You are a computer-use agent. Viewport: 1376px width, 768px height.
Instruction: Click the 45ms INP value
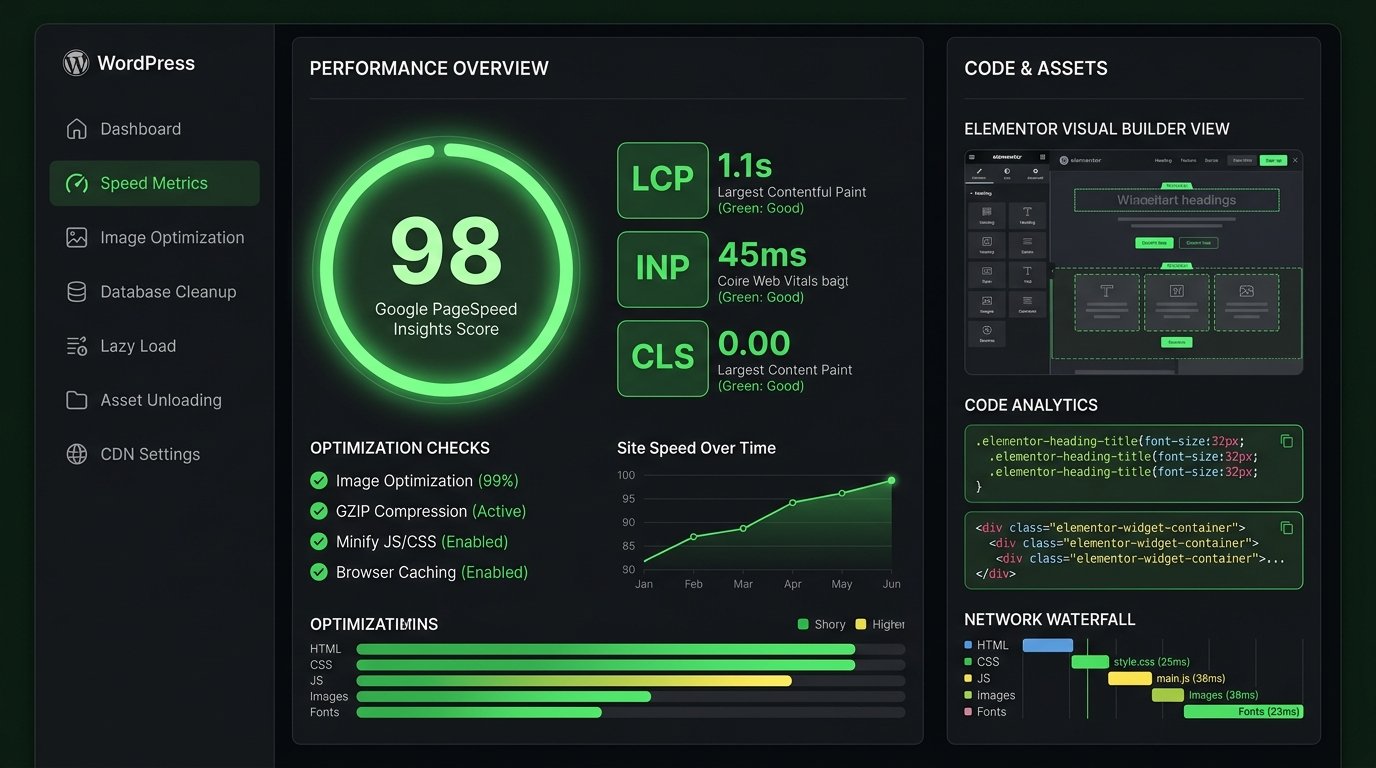click(x=762, y=254)
